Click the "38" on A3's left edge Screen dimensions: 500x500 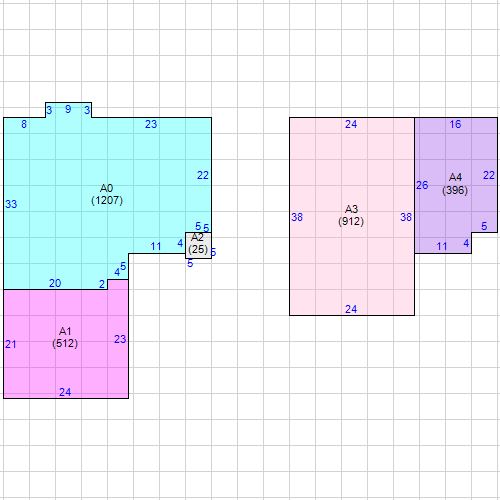[x=297, y=217]
